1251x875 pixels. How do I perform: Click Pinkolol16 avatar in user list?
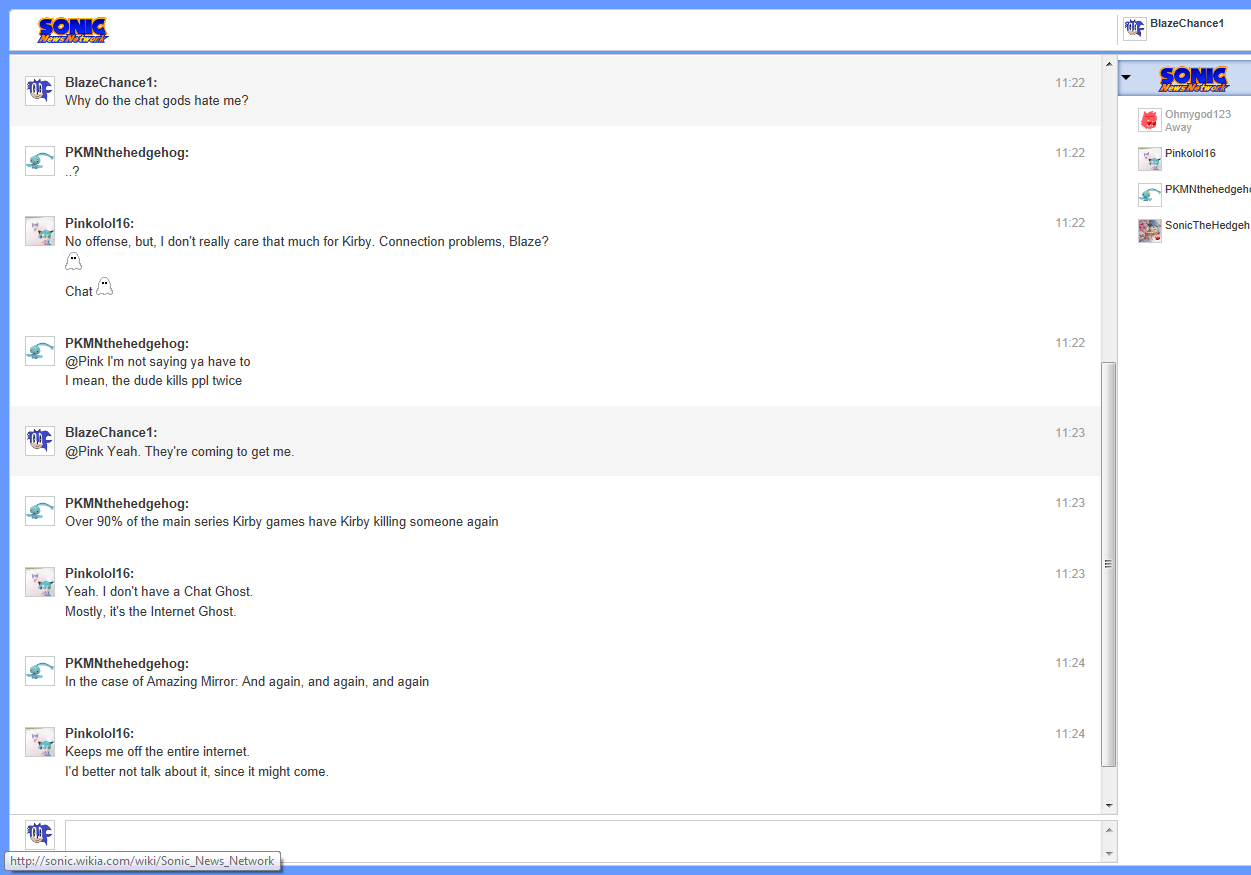point(1149,159)
